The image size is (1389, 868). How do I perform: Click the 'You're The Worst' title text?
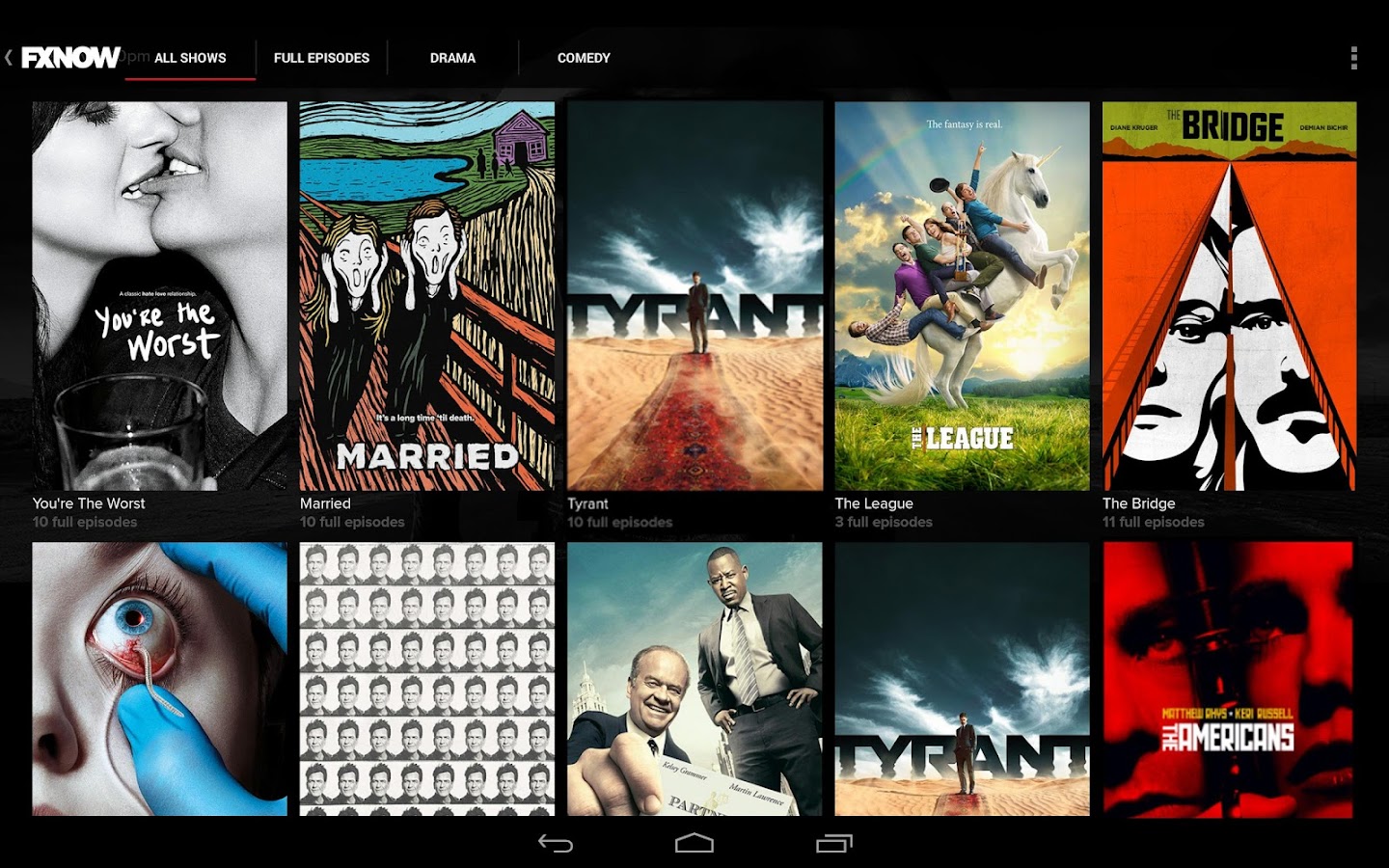point(89,502)
